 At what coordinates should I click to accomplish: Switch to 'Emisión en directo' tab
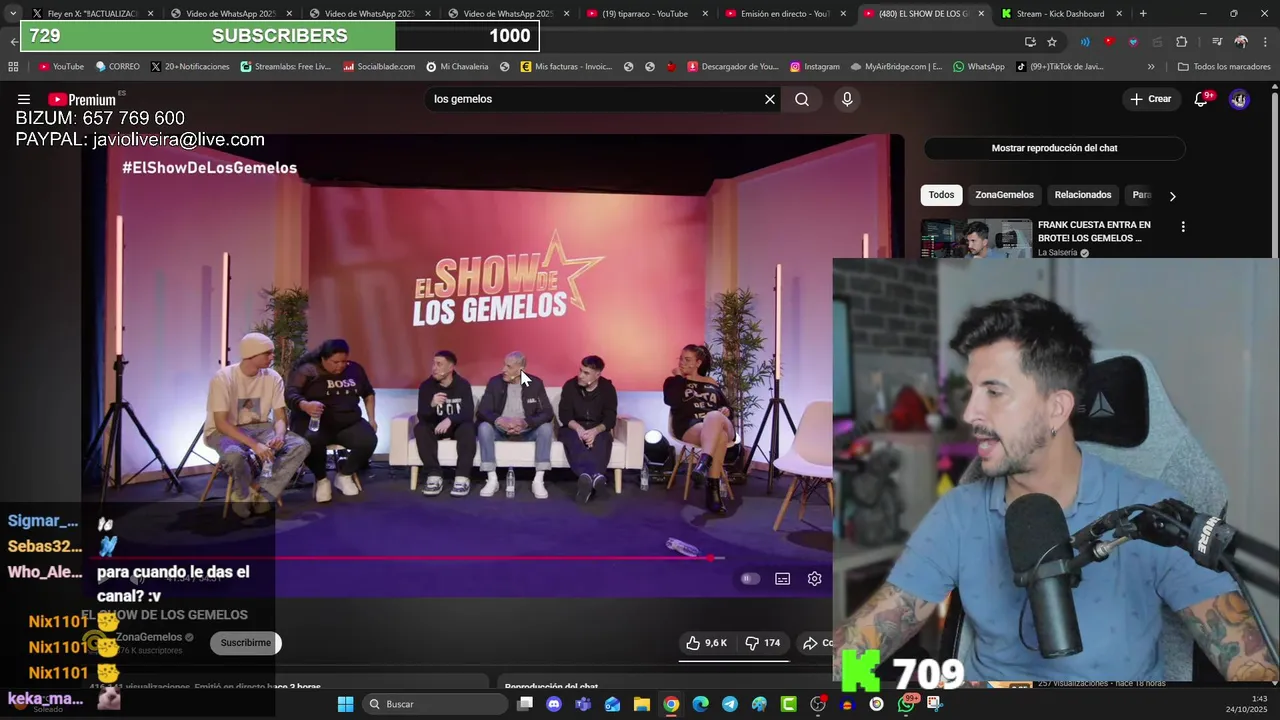tap(784, 14)
